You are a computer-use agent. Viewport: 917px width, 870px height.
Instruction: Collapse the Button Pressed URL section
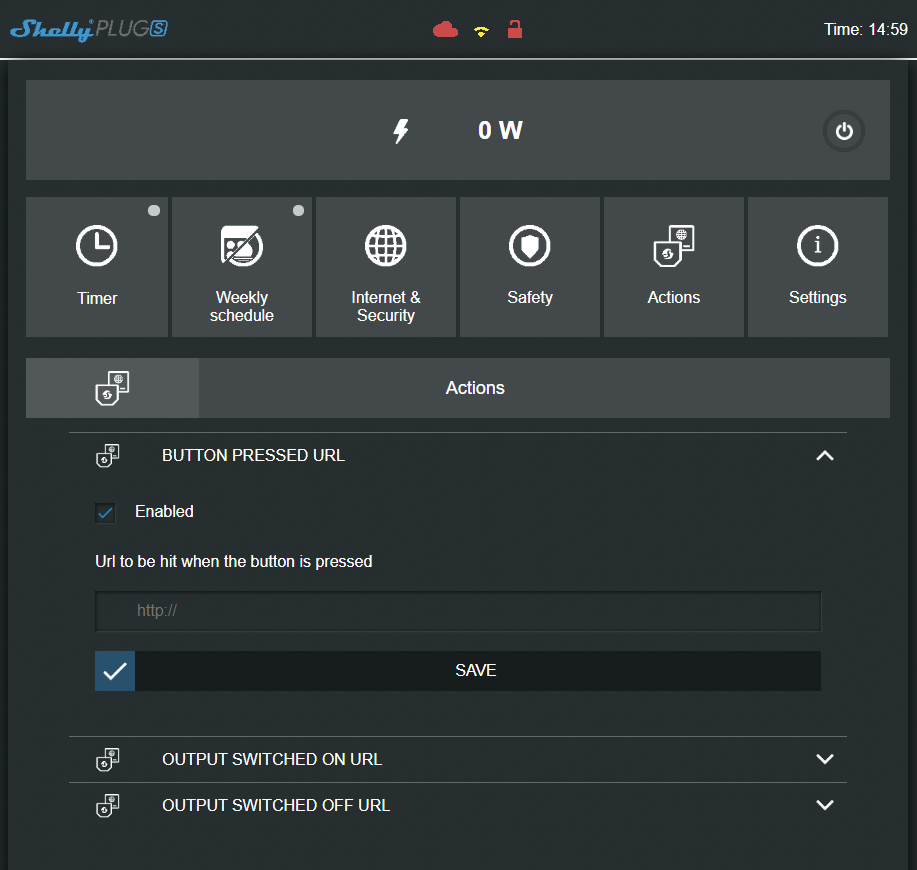(824, 456)
